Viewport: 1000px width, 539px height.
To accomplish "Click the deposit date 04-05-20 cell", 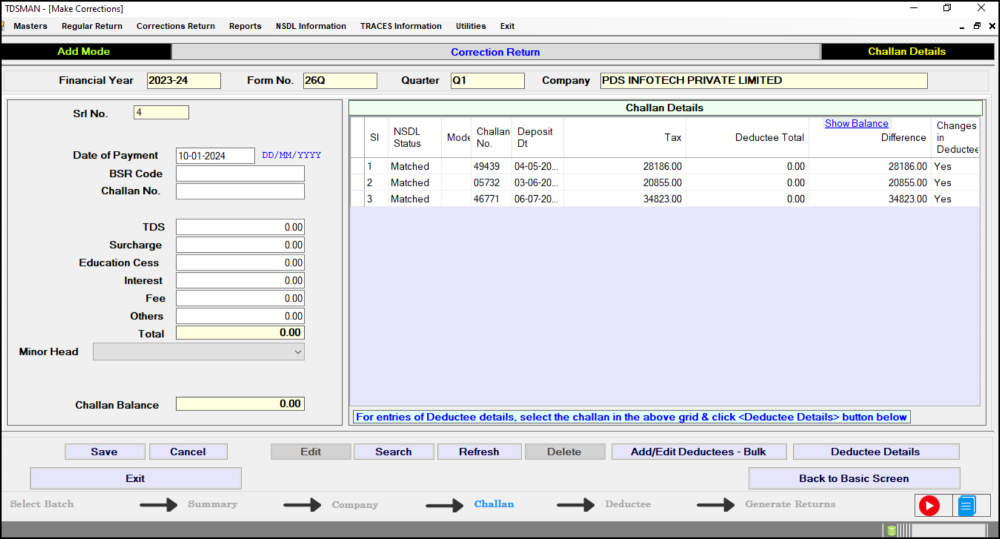I will click(x=536, y=166).
